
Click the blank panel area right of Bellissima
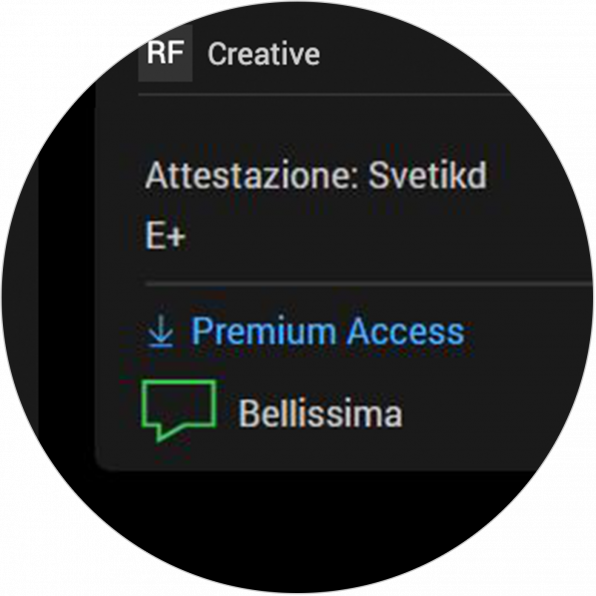[475, 413]
